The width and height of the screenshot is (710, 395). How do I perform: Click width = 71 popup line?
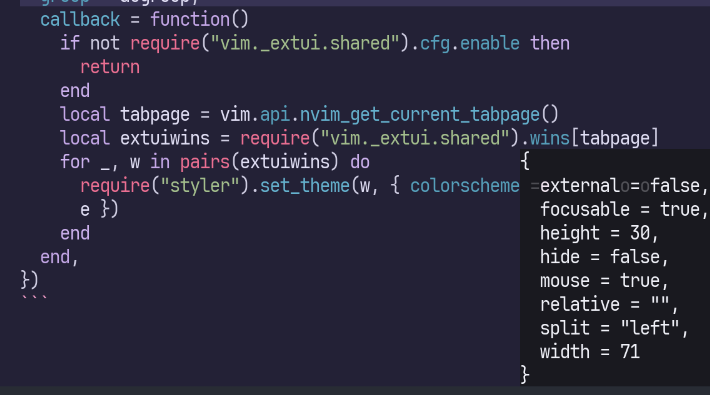[590, 352]
